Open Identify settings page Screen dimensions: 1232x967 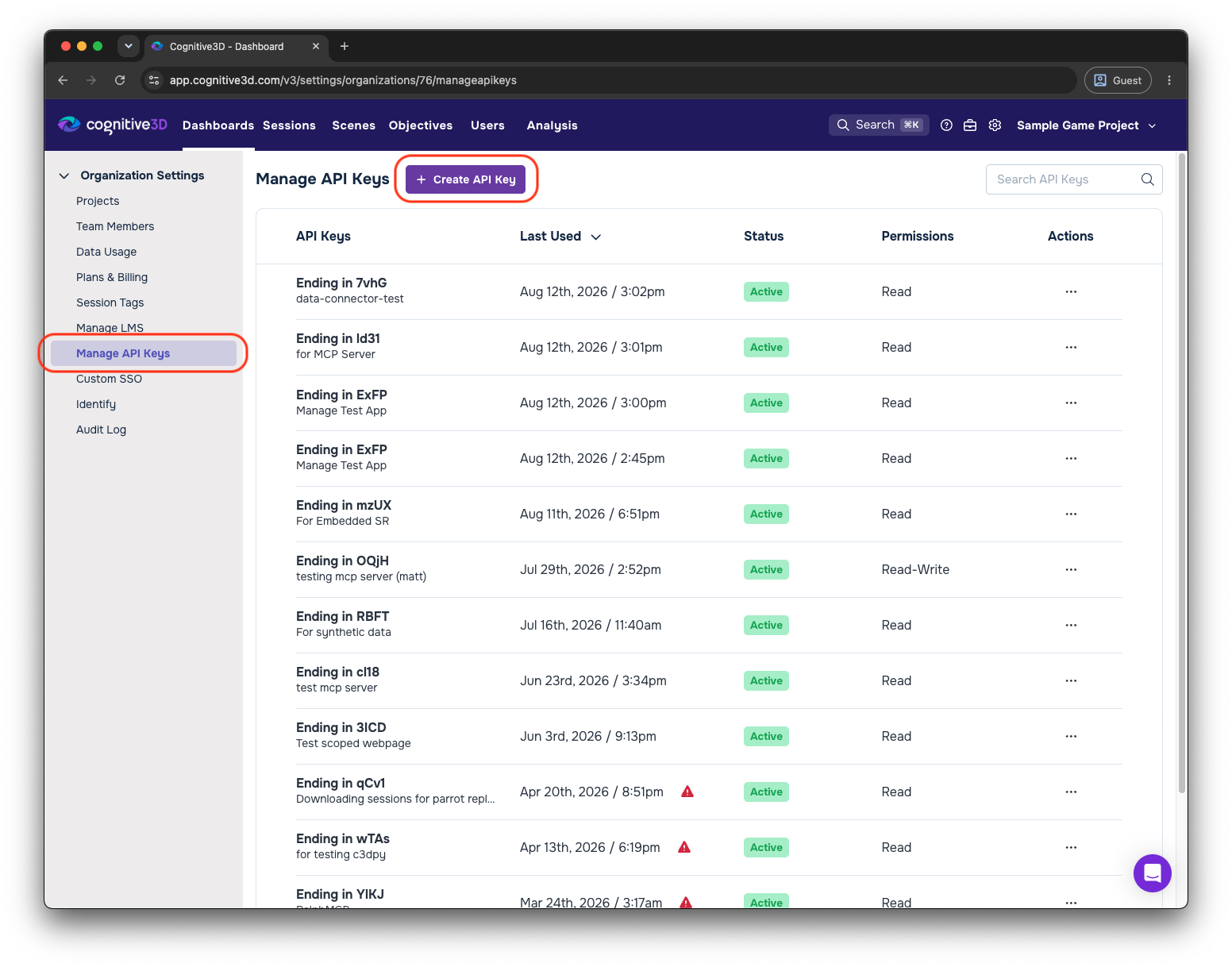(x=96, y=404)
